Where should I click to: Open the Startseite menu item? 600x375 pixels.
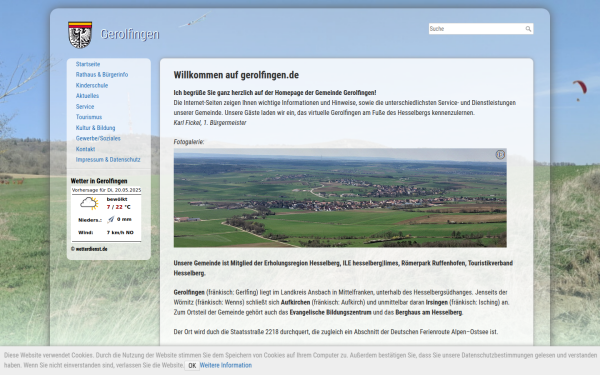tap(88, 64)
